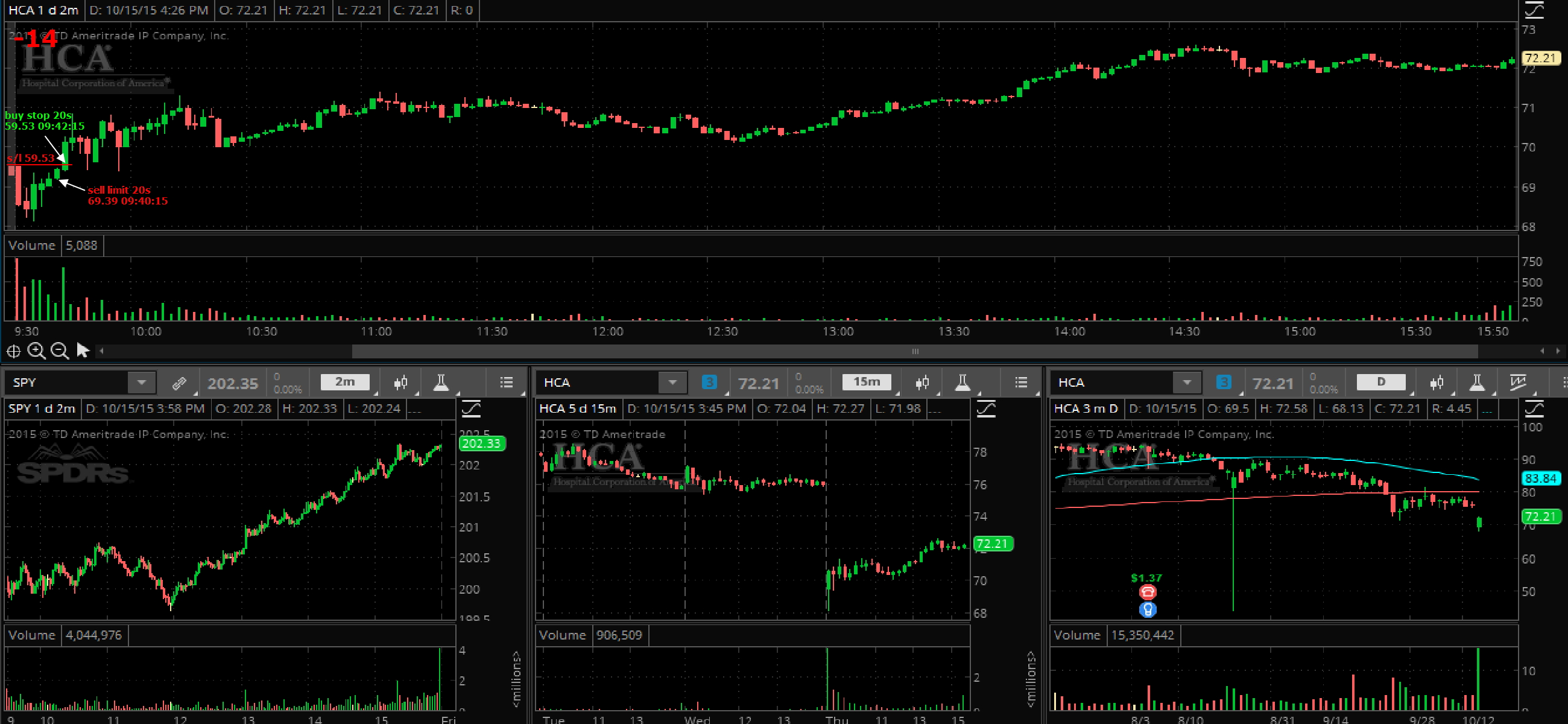This screenshot has width=1568, height=724.
Task: Click the link (clip) icon in SPY panel
Action: pyautogui.click(x=179, y=383)
